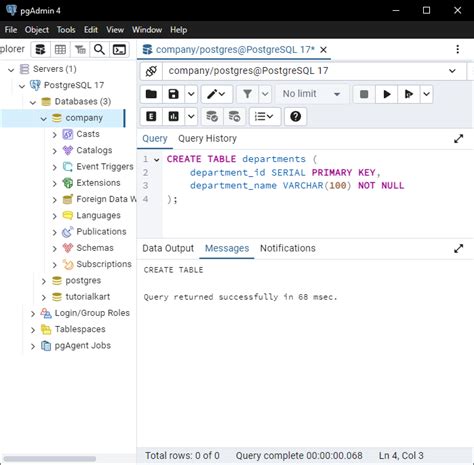Viewport: 474px width, 465px height.
Task: Click the Filter funnel icon
Action: (247, 94)
